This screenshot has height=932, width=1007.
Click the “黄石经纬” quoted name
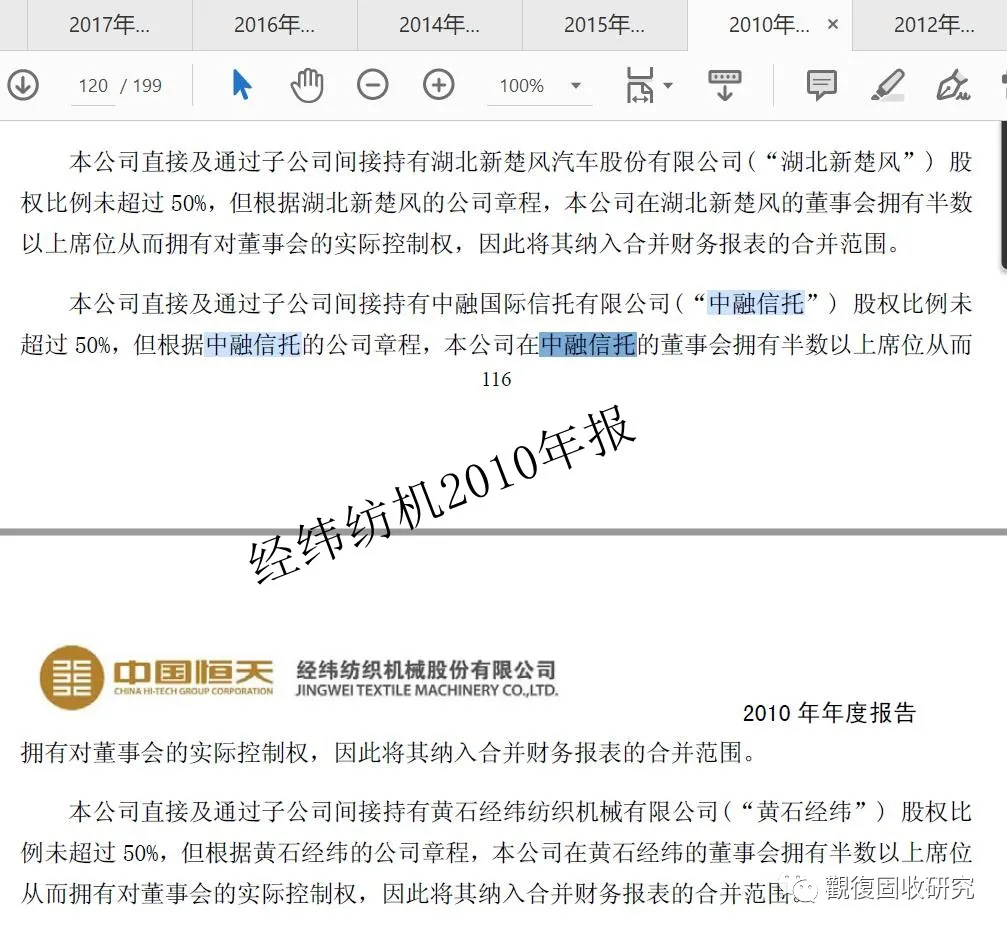pyautogui.click(x=803, y=812)
